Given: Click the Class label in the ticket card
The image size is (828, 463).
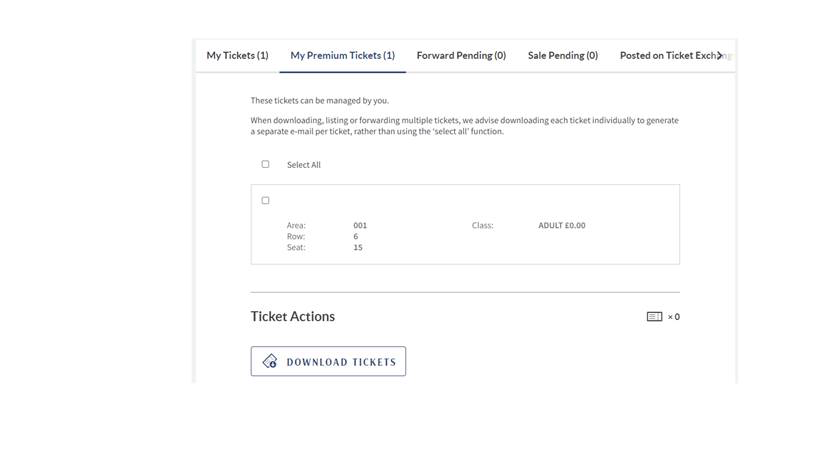Looking at the screenshot, I should point(482,226).
